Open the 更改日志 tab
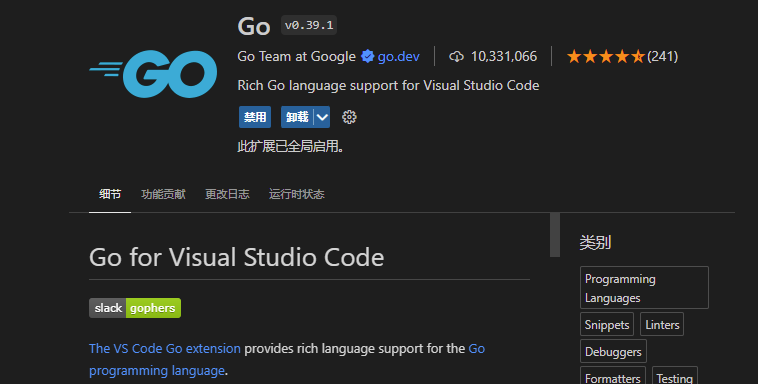The width and height of the screenshot is (758, 384). pos(227,194)
